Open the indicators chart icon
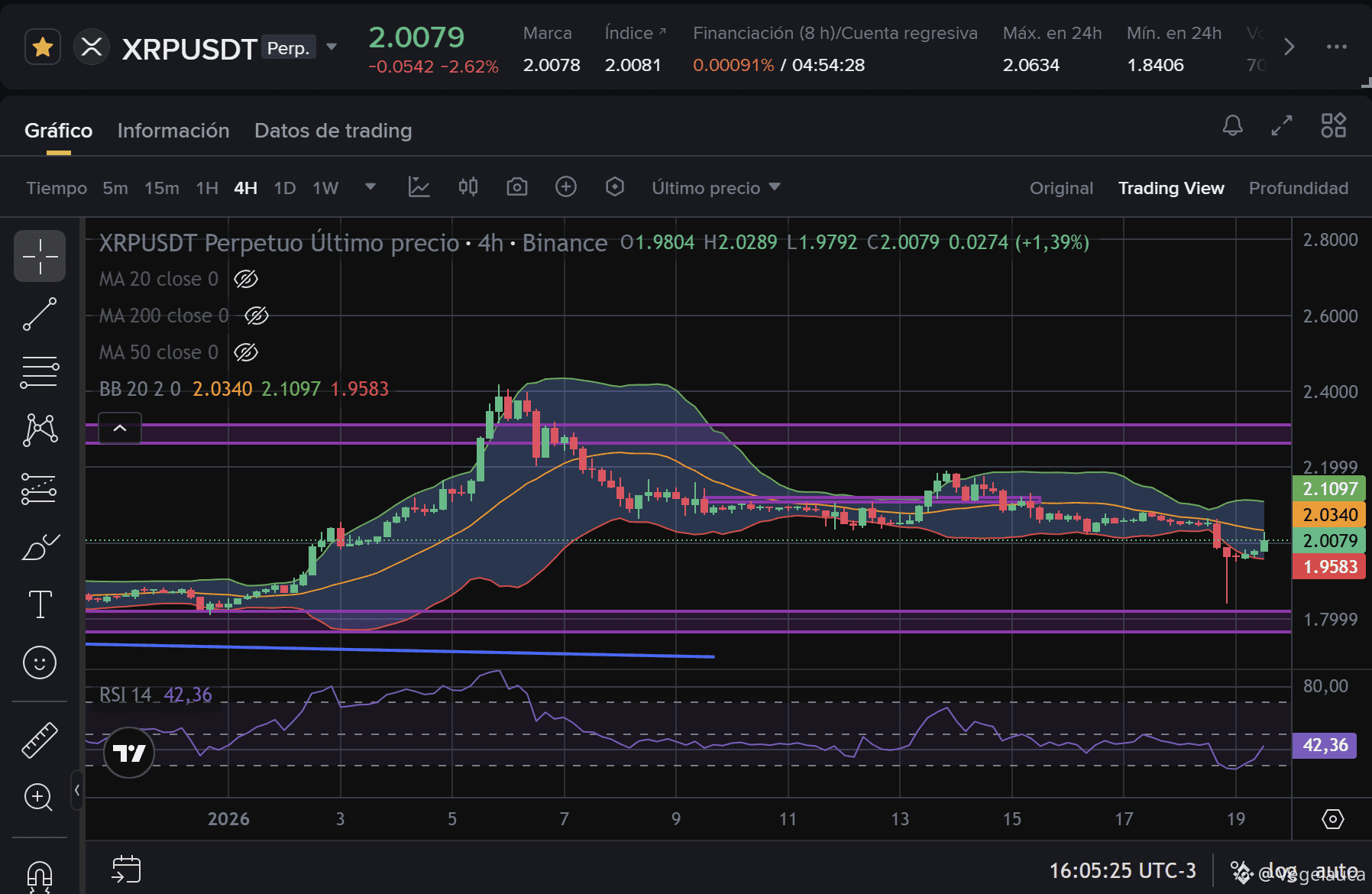Image resolution: width=1372 pixels, height=894 pixels. (x=419, y=187)
